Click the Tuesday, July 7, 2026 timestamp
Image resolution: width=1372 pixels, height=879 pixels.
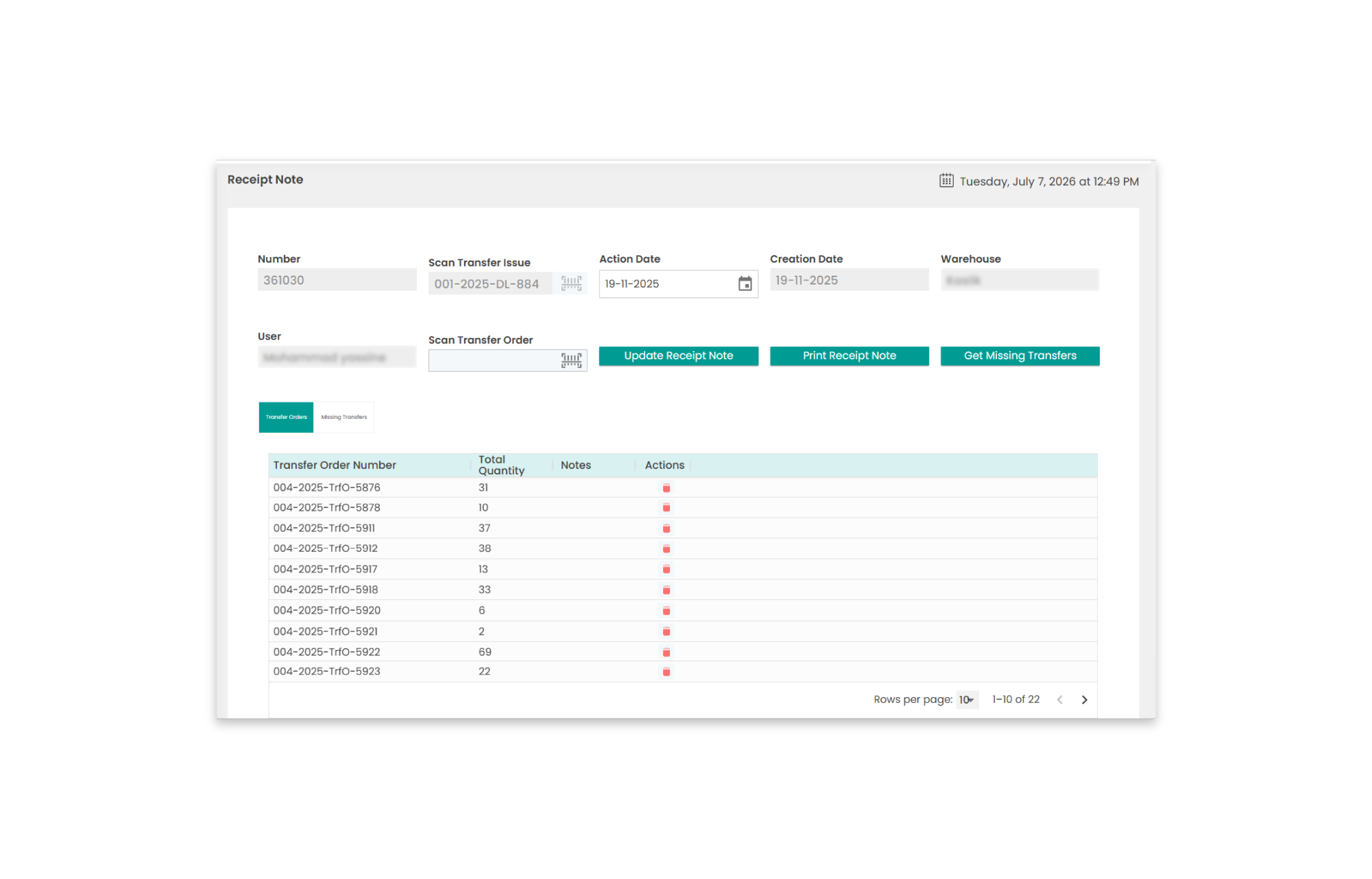(1049, 182)
